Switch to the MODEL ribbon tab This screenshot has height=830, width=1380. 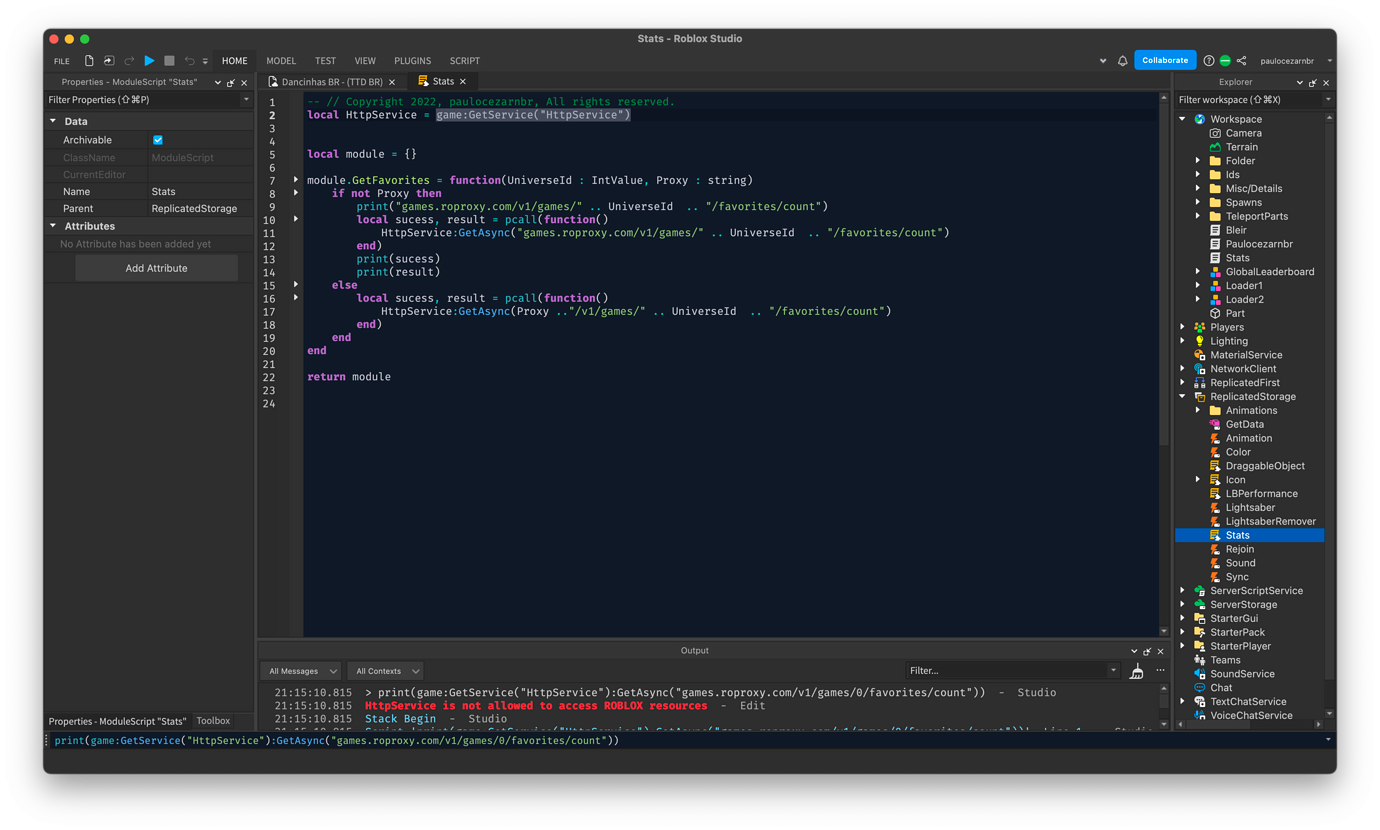pyautogui.click(x=281, y=60)
